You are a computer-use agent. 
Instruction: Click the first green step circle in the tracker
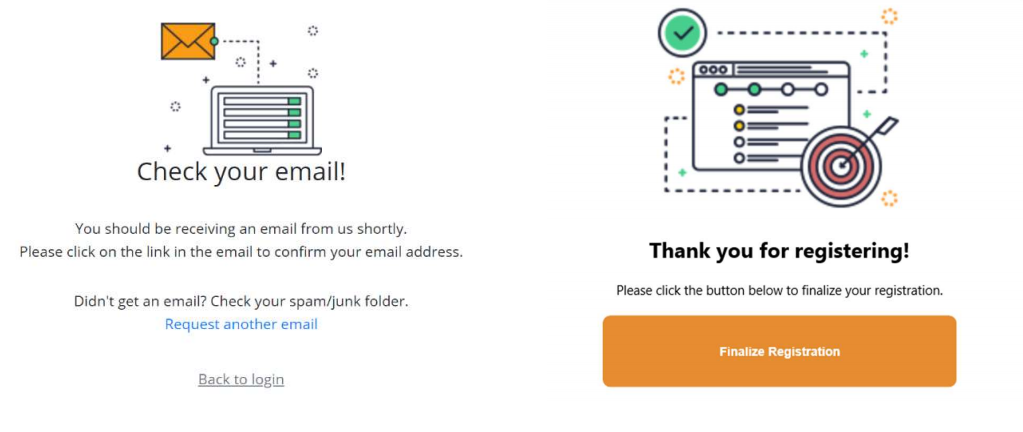point(721,89)
